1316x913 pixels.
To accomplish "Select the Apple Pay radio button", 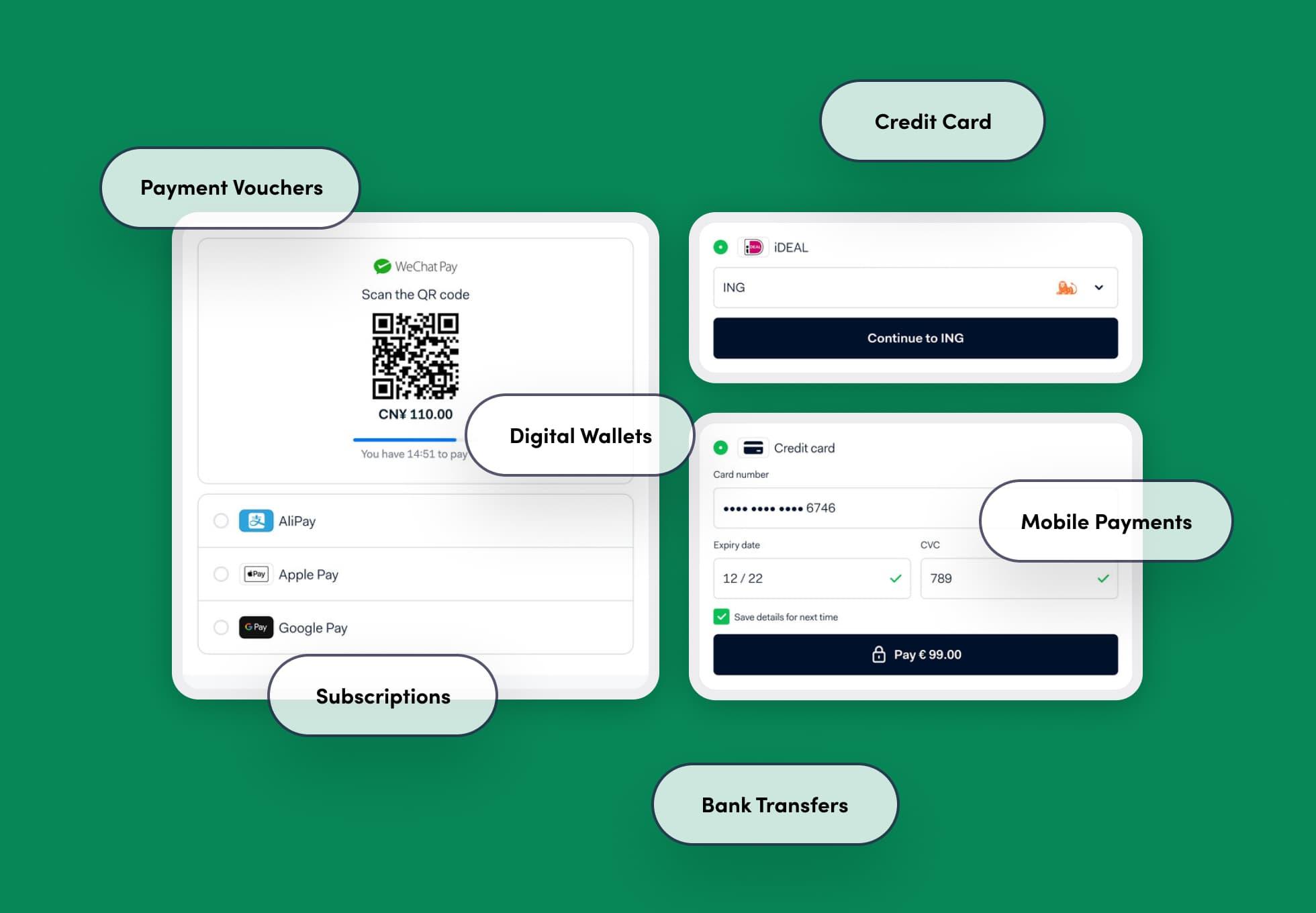I will tap(220, 573).
